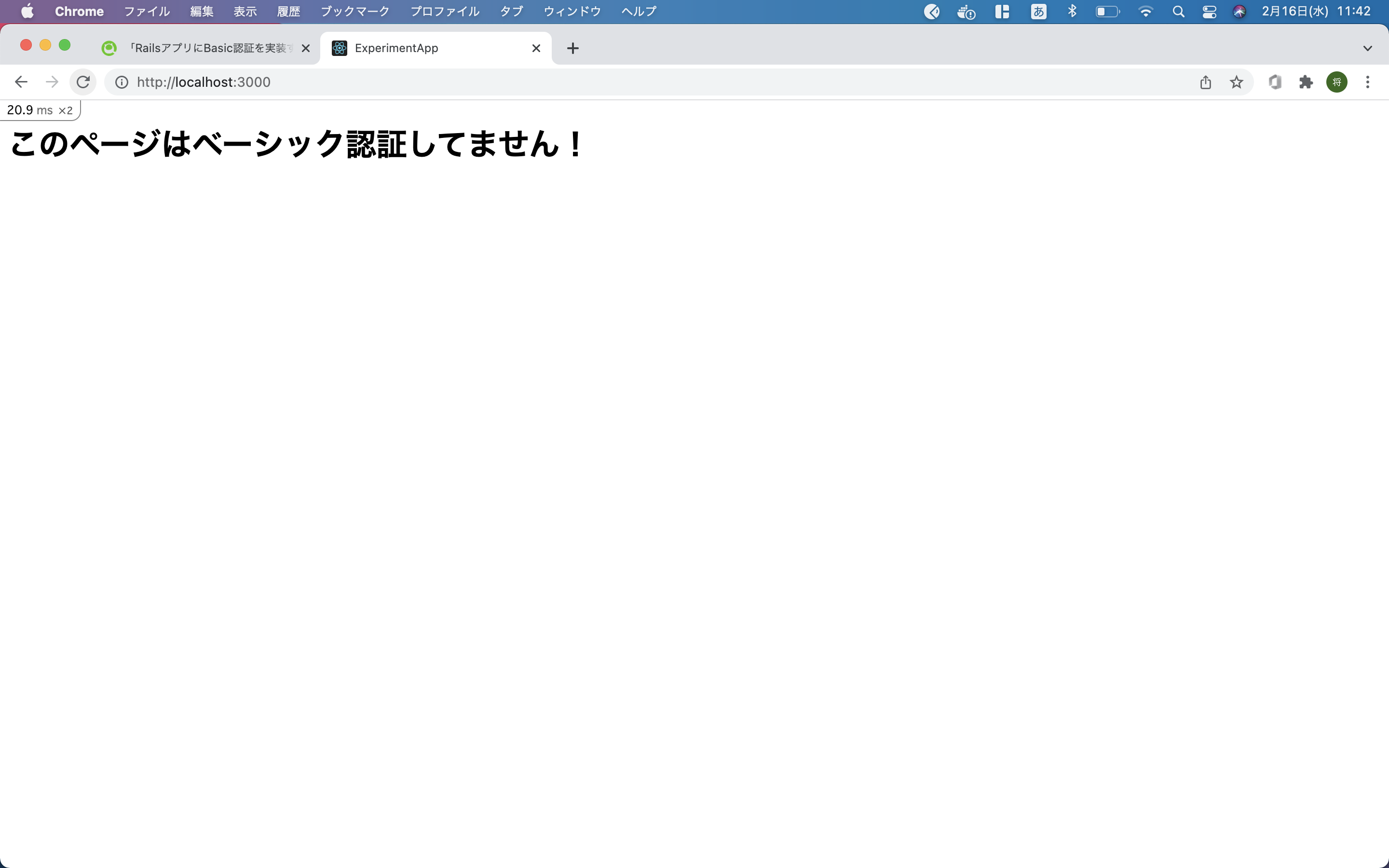Open the Docker menu bar icon
This screenshot has height=868, width=1389.
(x=966, y=11)
